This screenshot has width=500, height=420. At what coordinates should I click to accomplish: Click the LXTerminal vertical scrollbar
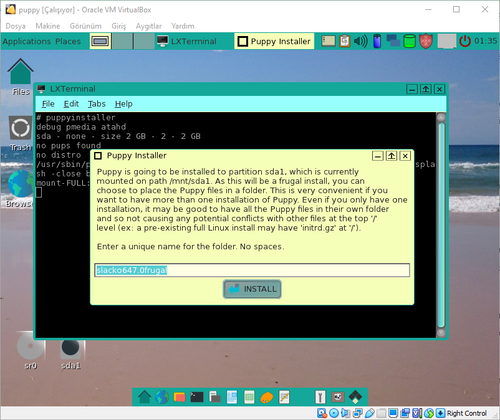[x=441, y=225]
